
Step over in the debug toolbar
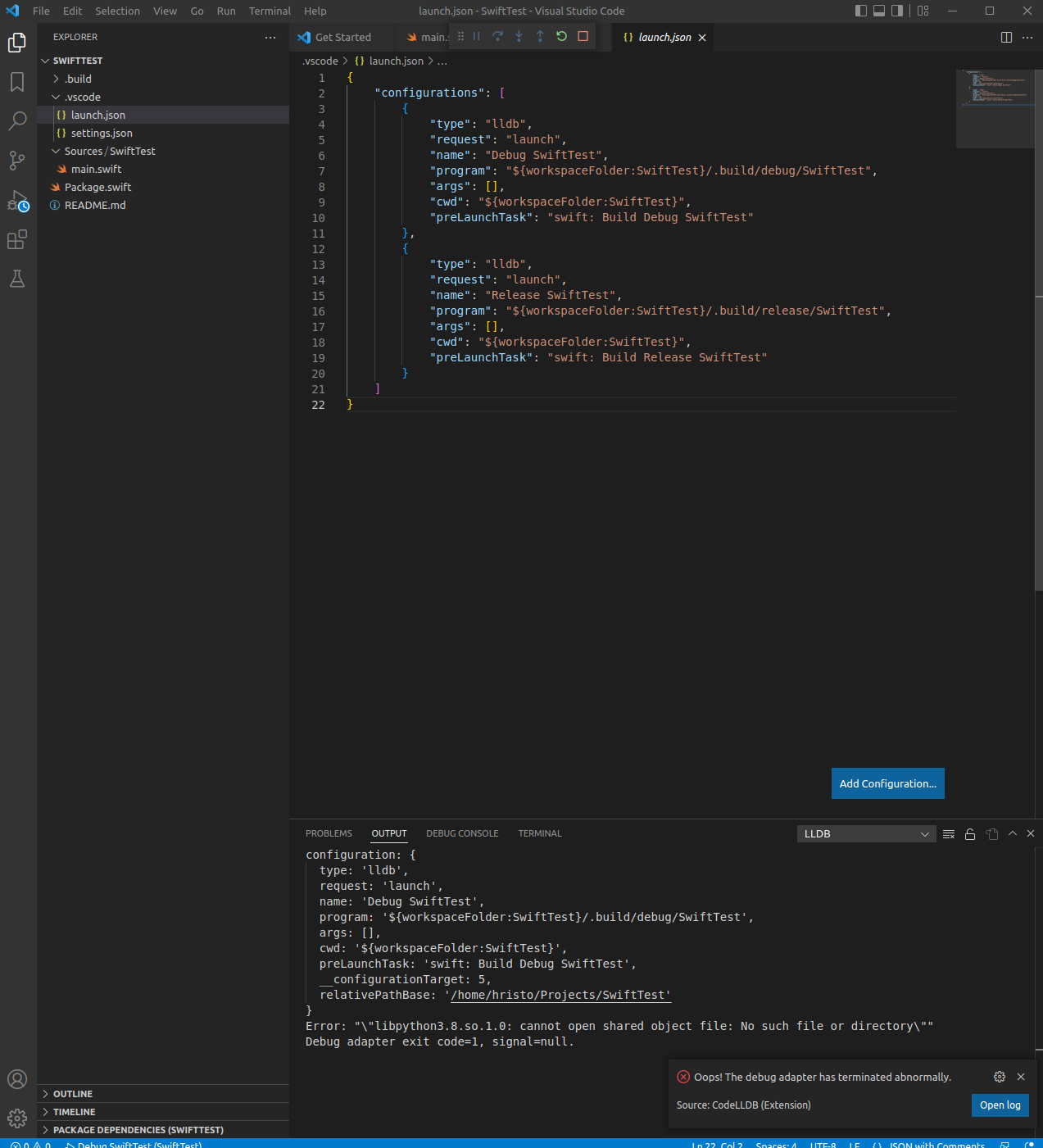[x=497, y=36]
